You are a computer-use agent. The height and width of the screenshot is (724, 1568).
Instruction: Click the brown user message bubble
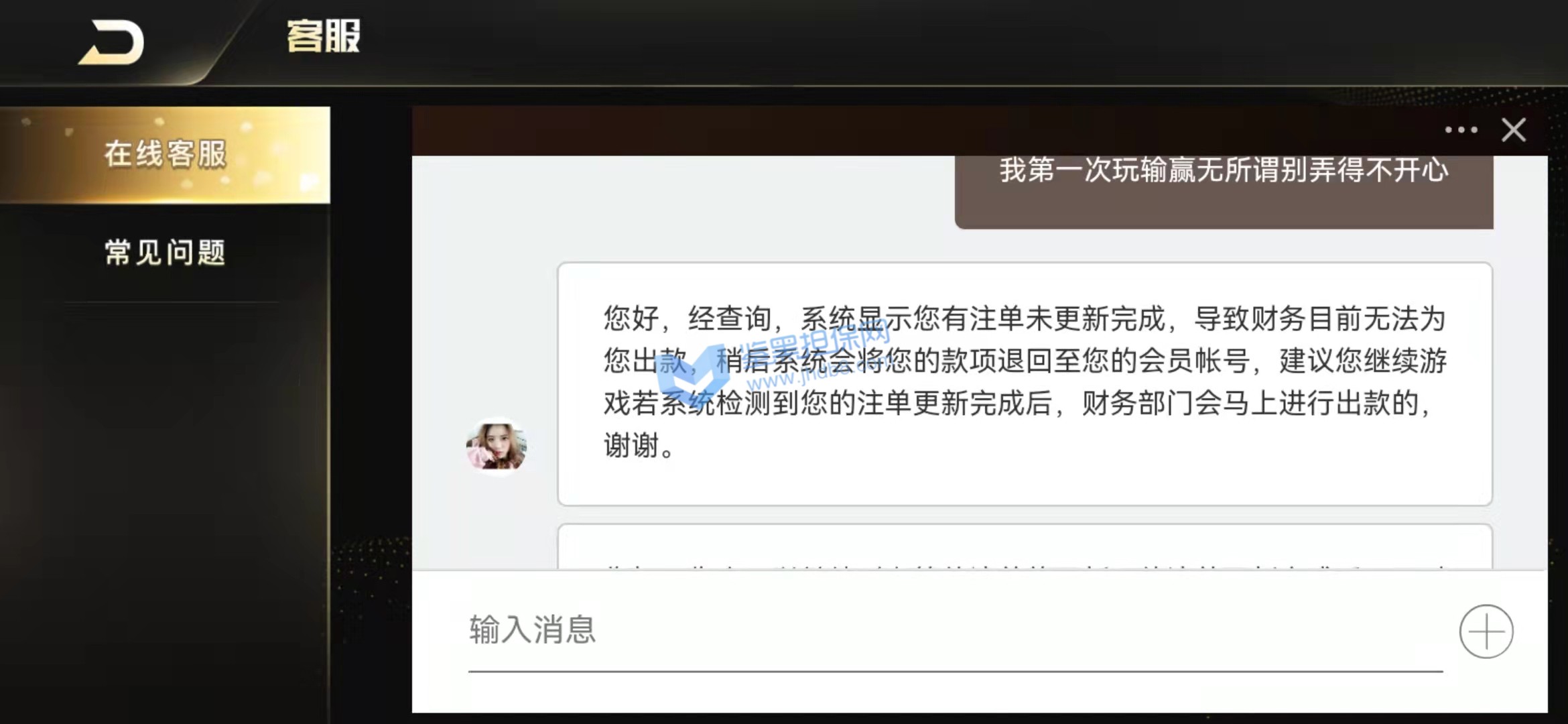point(1224,192)
